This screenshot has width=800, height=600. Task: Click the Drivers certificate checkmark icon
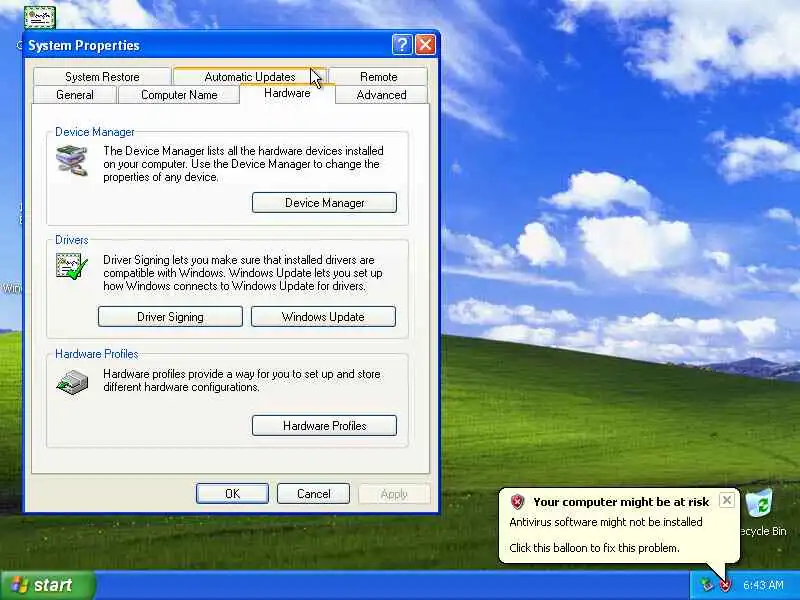[x=72, y=266]
